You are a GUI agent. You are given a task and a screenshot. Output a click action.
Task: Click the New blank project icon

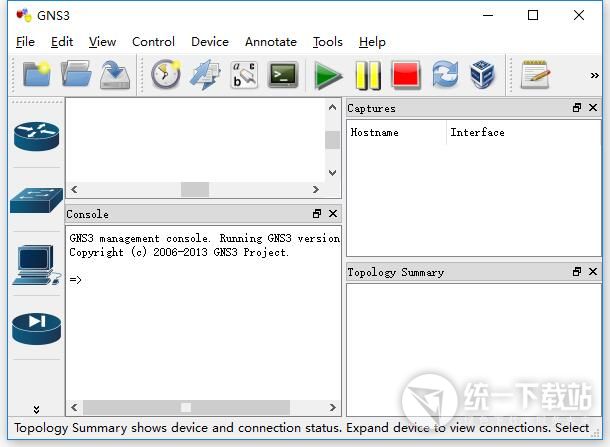37,73
